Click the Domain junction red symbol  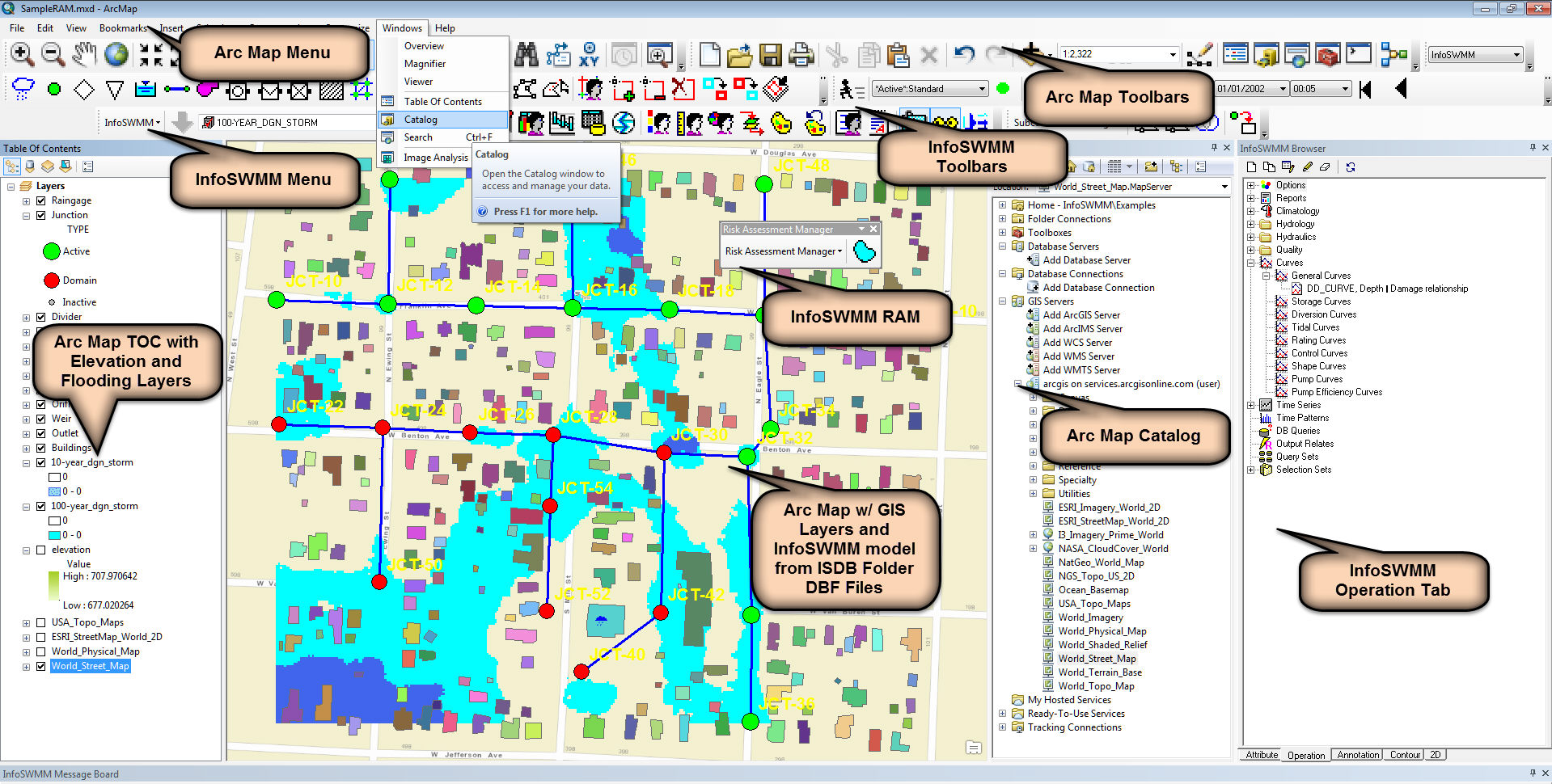point(52,280)
